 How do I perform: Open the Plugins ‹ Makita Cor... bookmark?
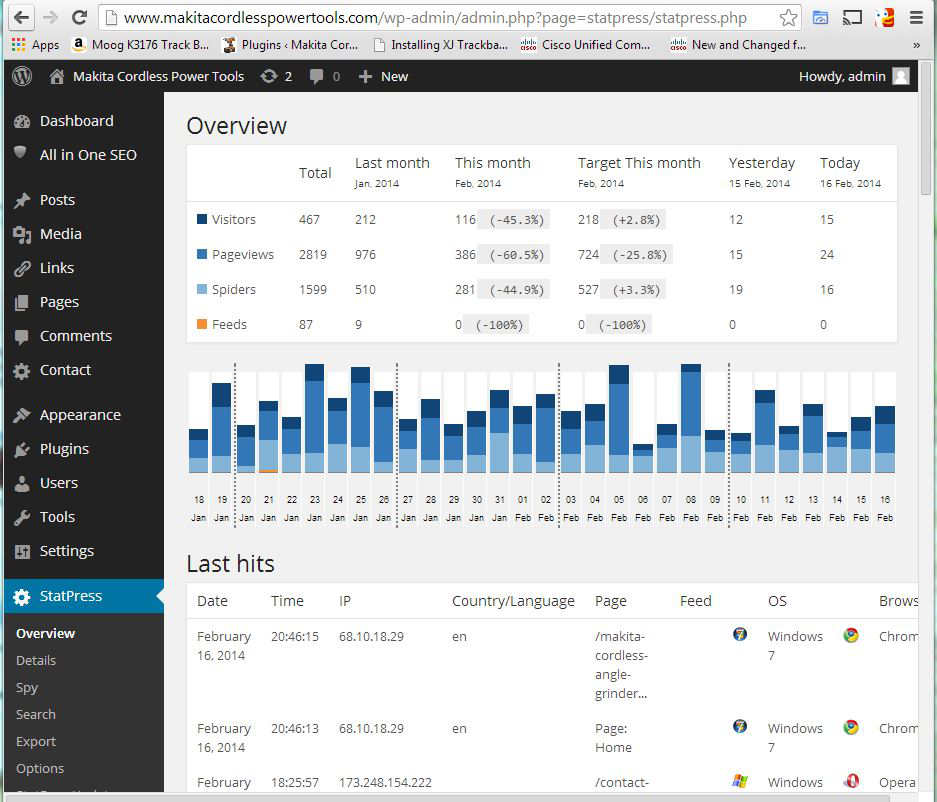coord(290,45)
